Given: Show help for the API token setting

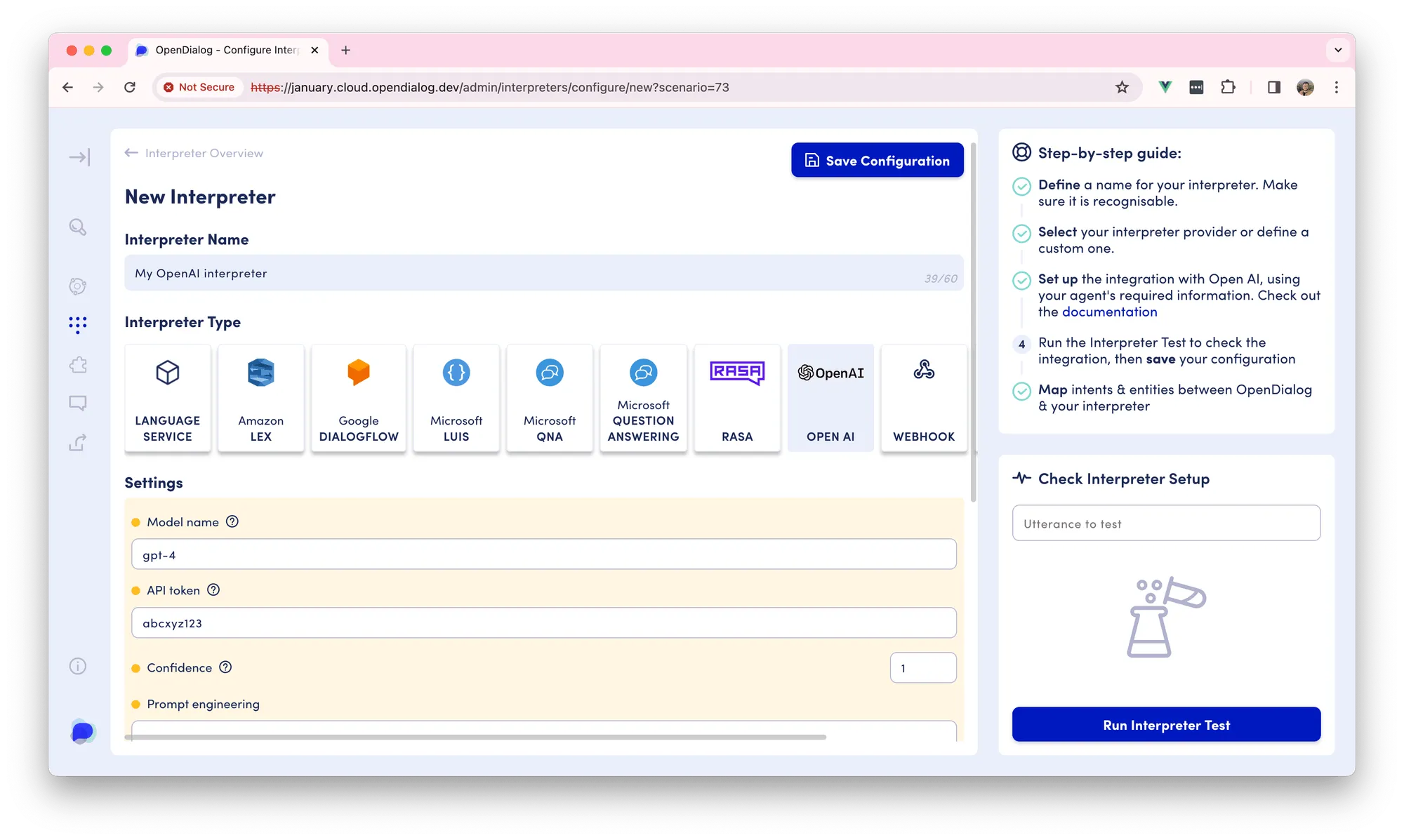Looking at the screenshot, I should [x=213, y=590].
